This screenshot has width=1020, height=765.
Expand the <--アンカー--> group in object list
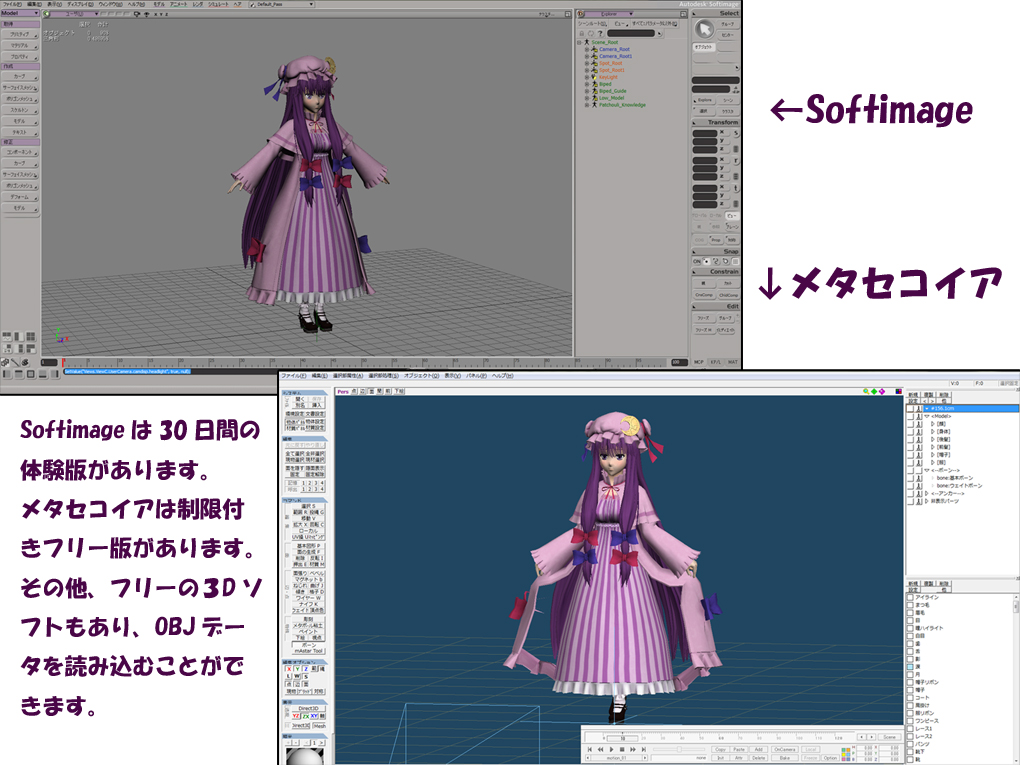click(x=927, y=494)
